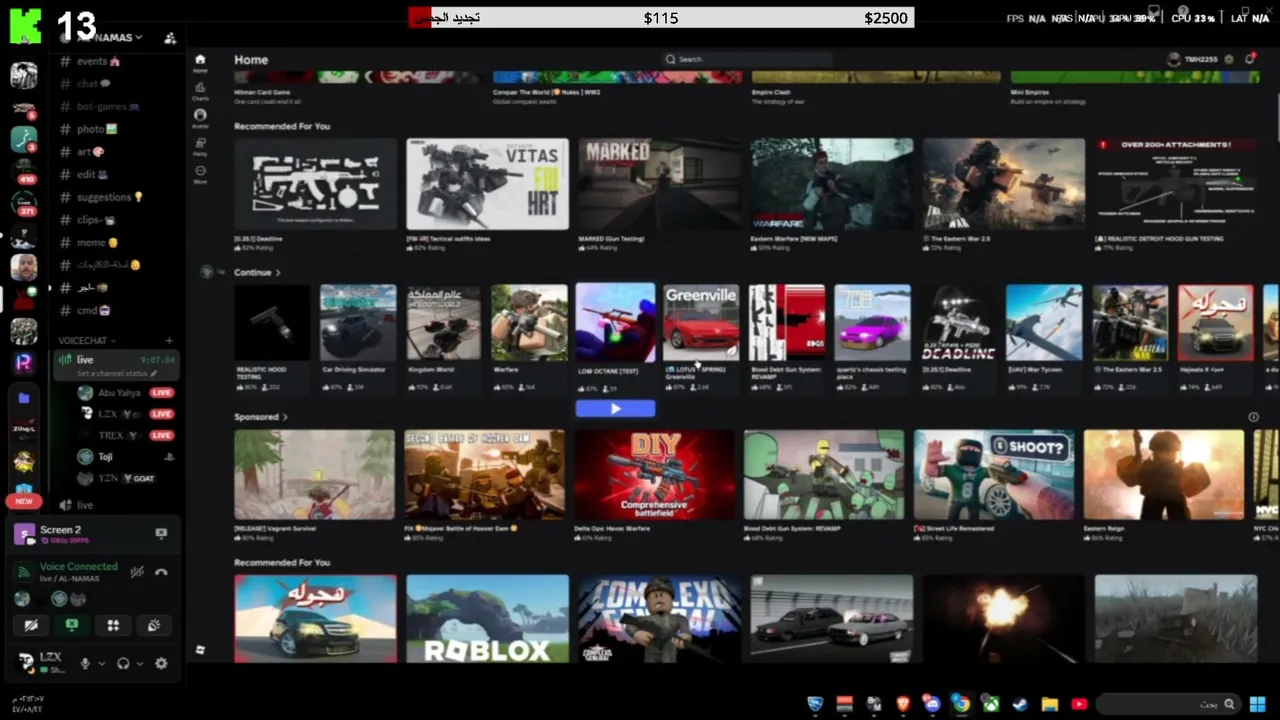Open the Roblox Avatar sidebar icon
This screenshot has width=1280, height=720.
(200, 118)
